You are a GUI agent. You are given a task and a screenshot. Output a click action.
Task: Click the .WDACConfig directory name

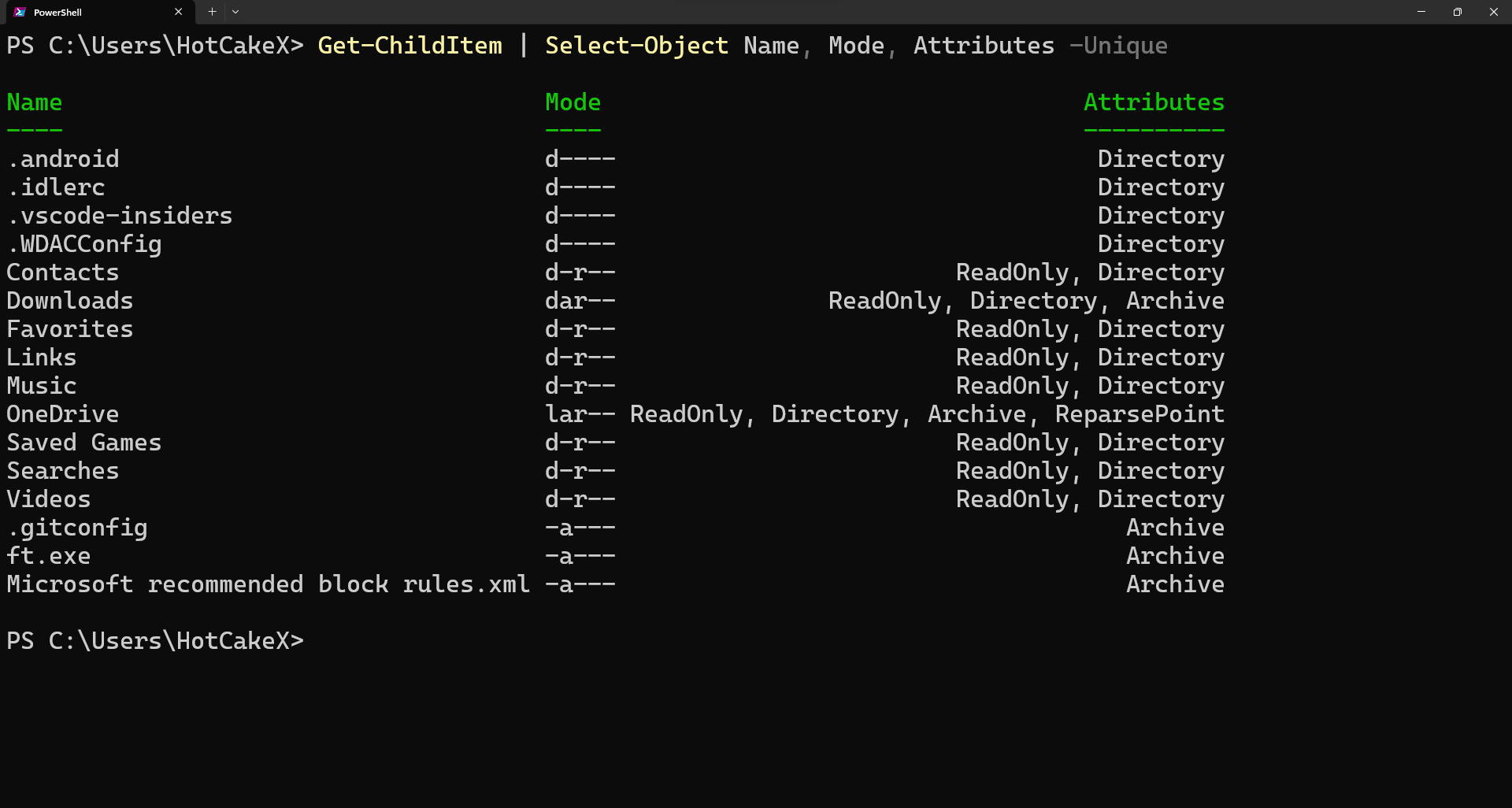pos(83,243)
